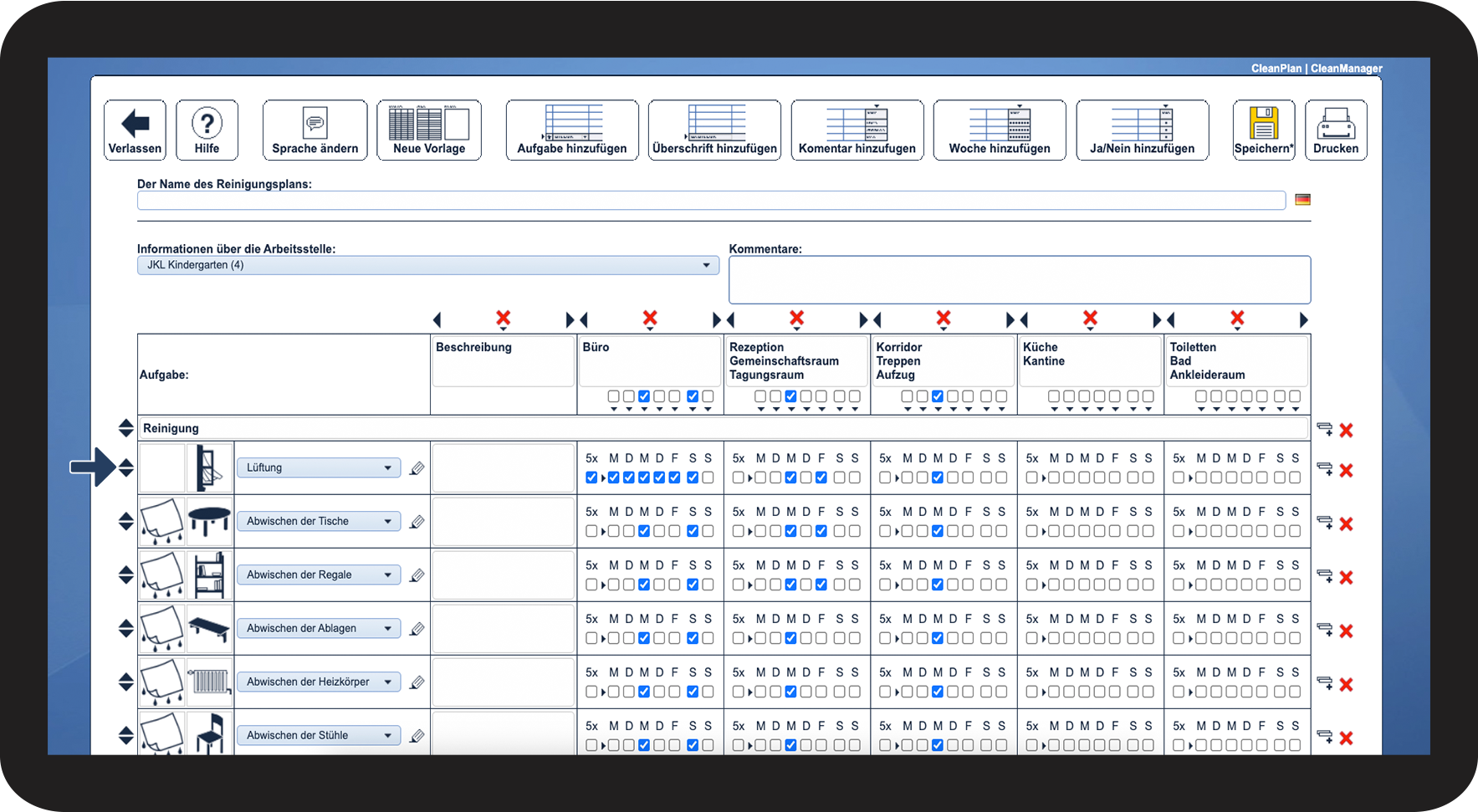Open the JKL Kindergarten workplace dropdown

pos(427,265)
